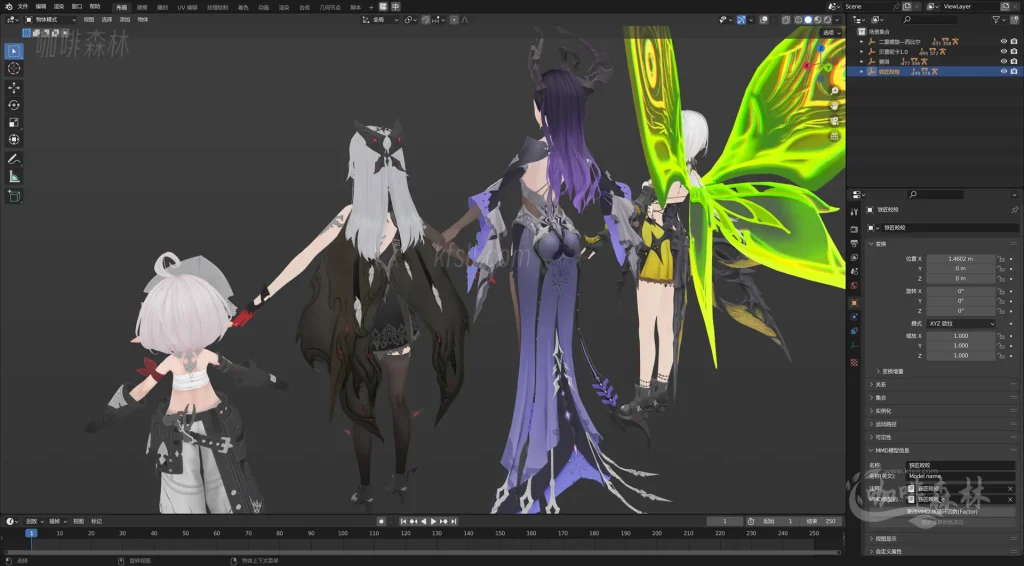Click the timeline end frame field 250
The image size is (1024, 566).
pos(822,521)
